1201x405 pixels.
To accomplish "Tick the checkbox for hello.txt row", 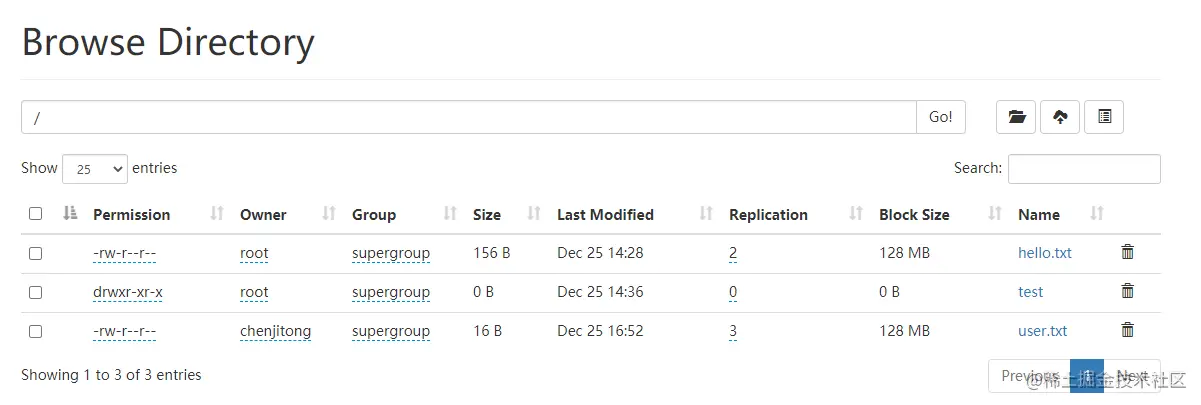I will tap(36, 254).
